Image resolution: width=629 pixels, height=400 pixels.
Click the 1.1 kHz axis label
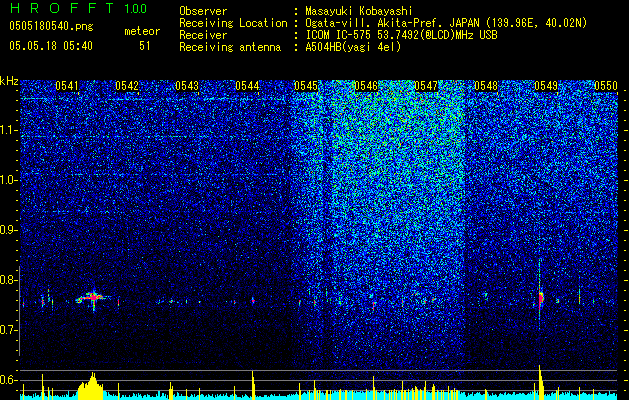click(9, 130)
